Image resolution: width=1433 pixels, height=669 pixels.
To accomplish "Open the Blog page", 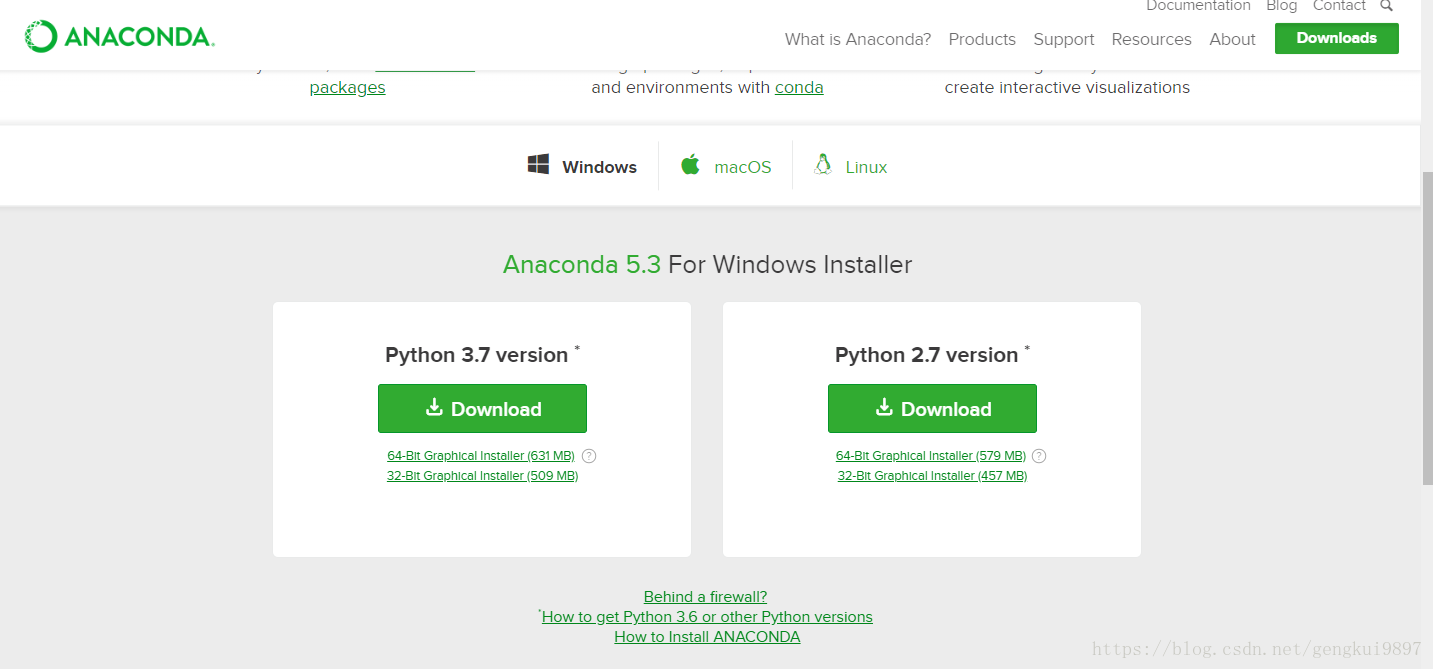I will pyautogui.click(x=1281, y=6).
